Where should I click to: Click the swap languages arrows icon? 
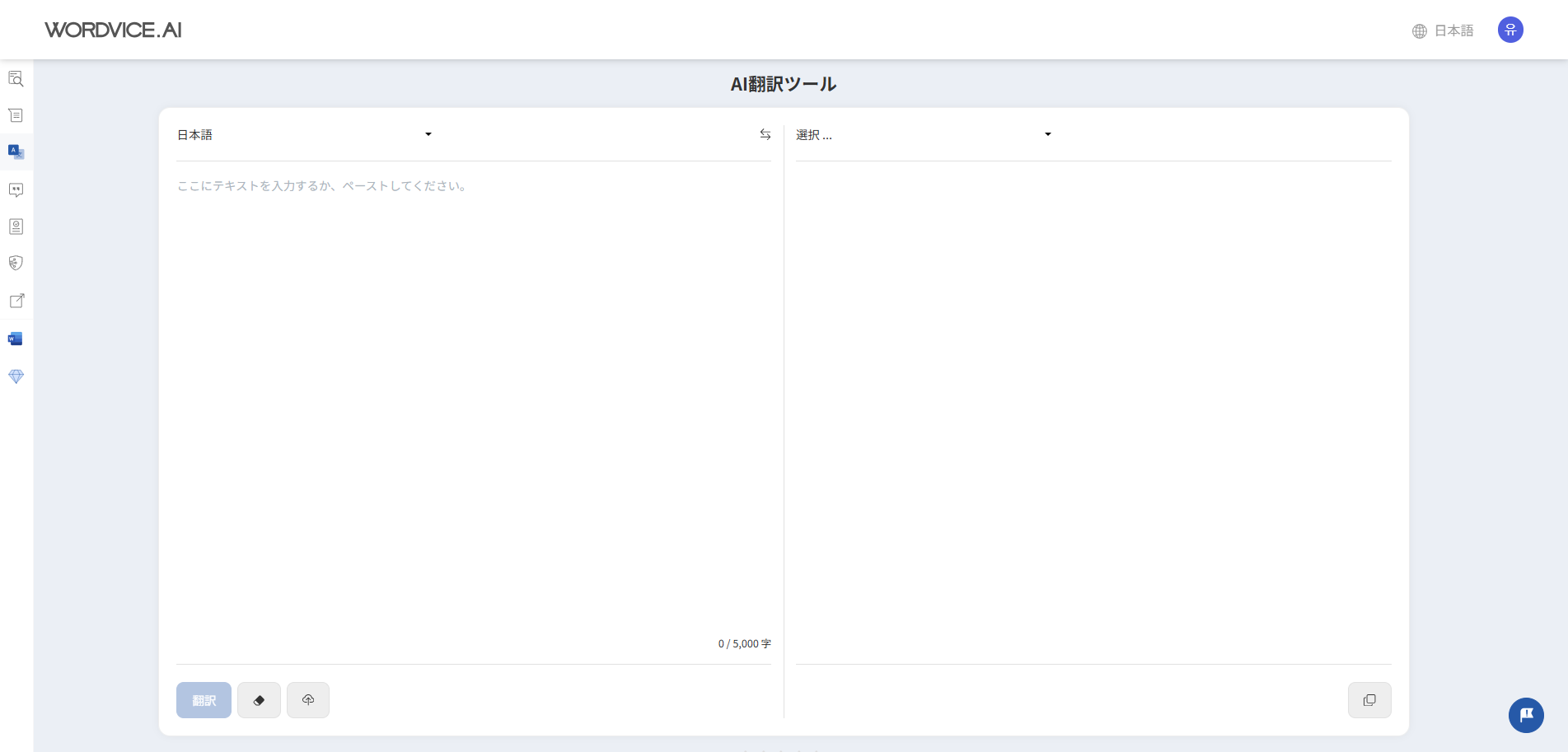[x=765, y=134]
